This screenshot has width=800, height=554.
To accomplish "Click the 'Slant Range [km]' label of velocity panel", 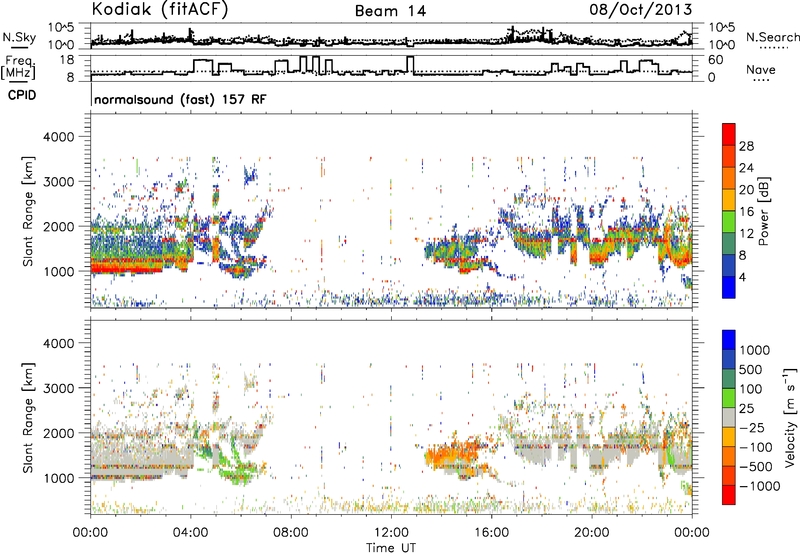I will pyautogui.click(x=29, y=417).
